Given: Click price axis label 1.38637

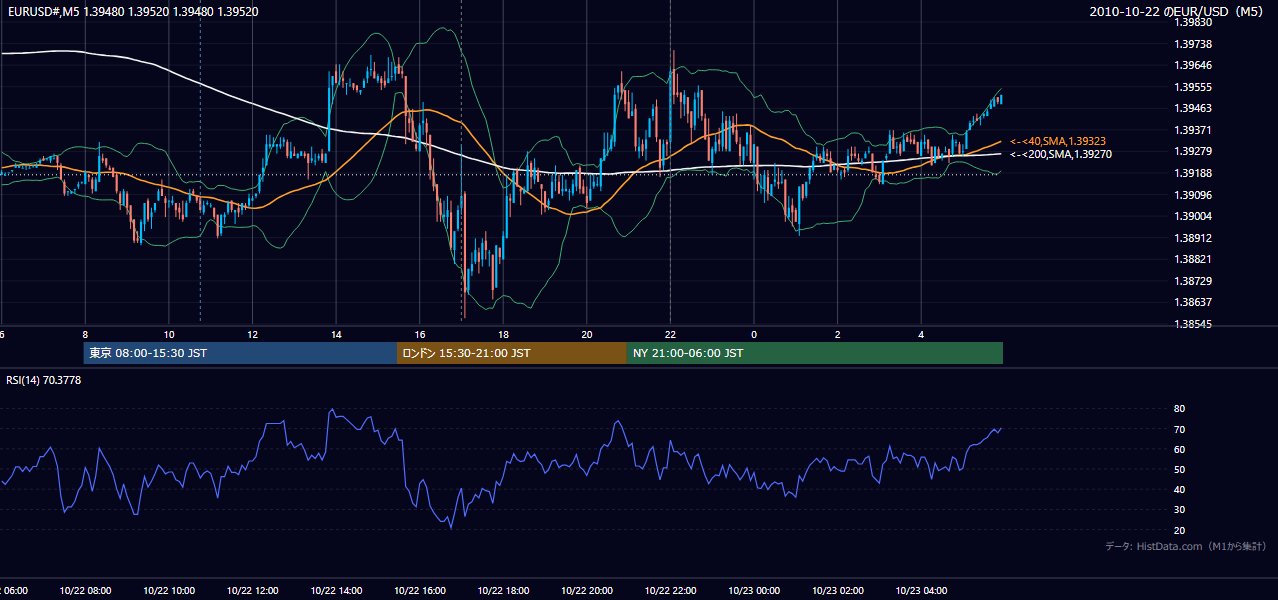Looking at the screenshot, I should [x=1192, y=302].
